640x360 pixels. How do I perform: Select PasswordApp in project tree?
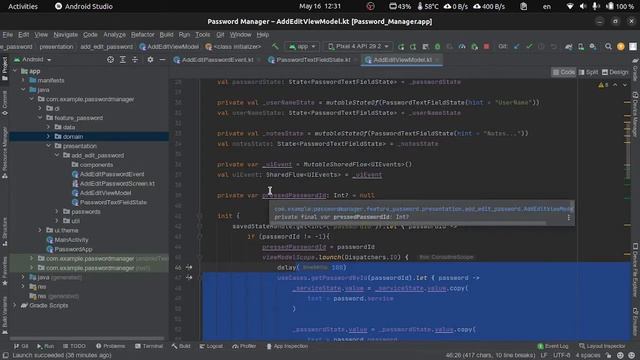tap(69, 249)
